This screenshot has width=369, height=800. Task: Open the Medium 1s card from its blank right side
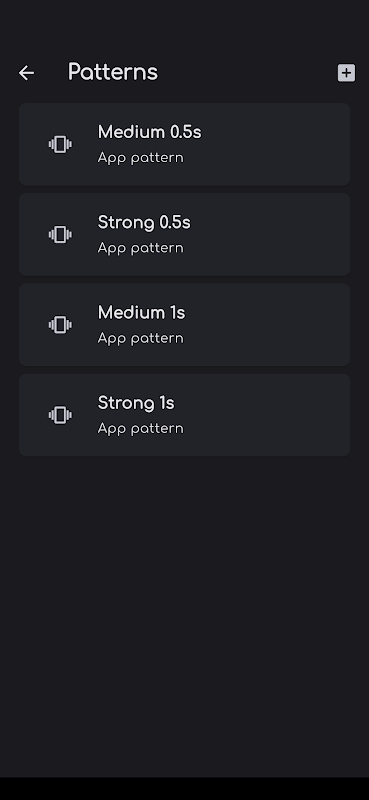276,325
